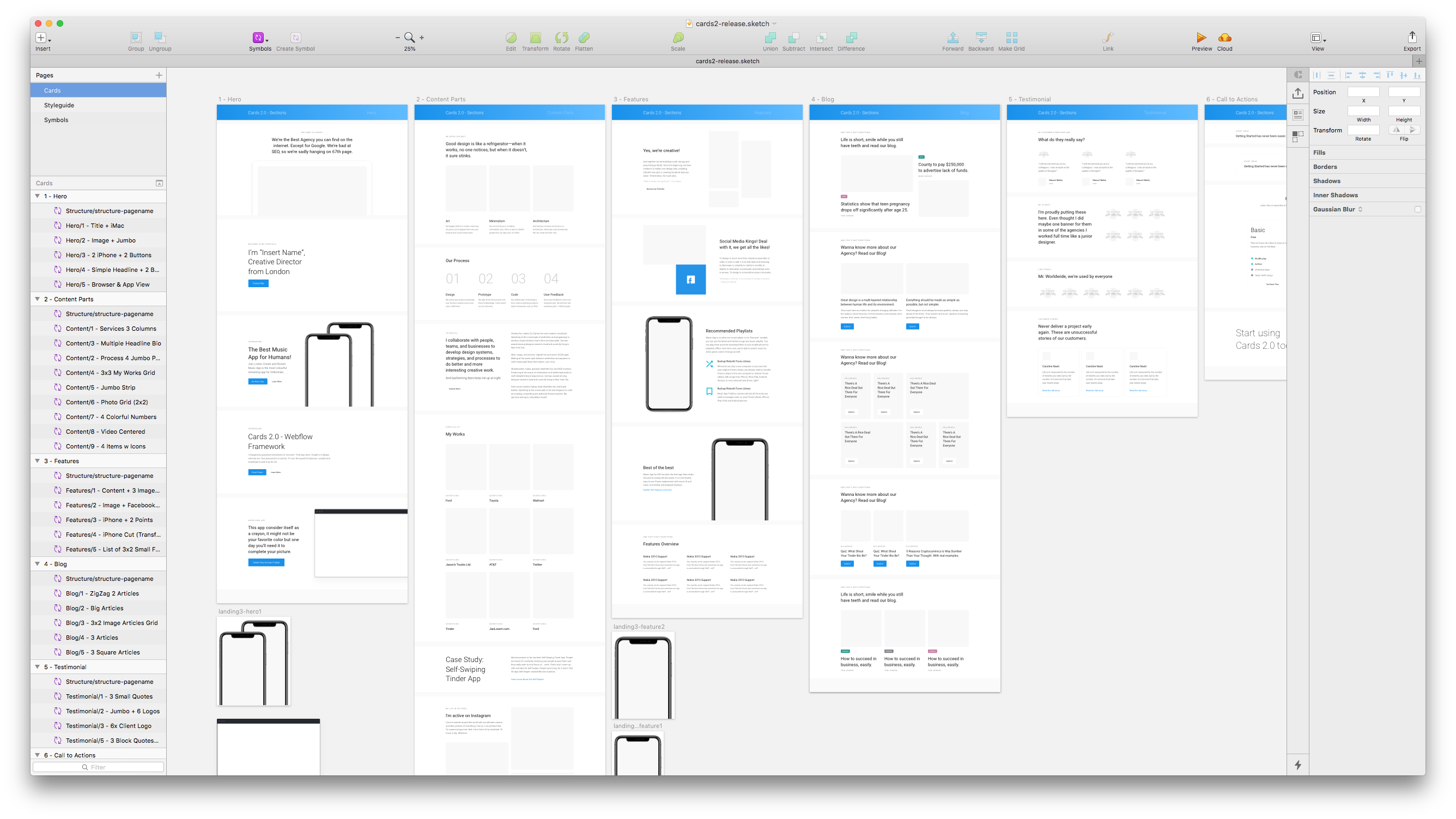Enable the Gaussian Blur checkbox
Screen dimensions: 1456x819
pyautogui.click(x=1417, y=209)
